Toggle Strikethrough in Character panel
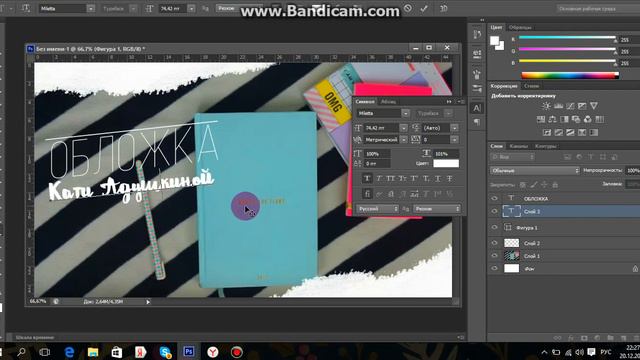The width and height of the screenshot is (640, 360). click(x=449, y=178)
